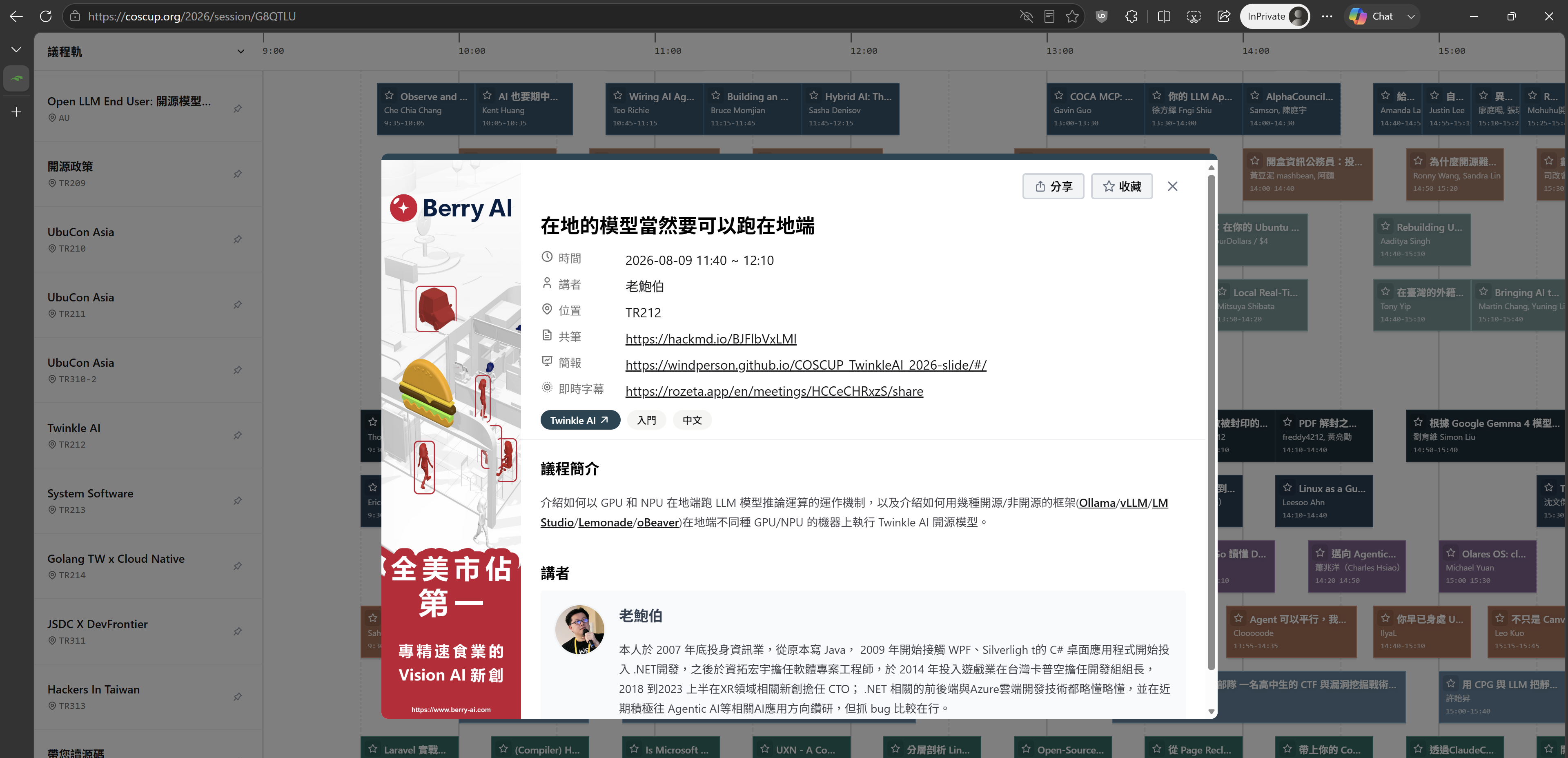Open browser settings and more menu

1327,16
